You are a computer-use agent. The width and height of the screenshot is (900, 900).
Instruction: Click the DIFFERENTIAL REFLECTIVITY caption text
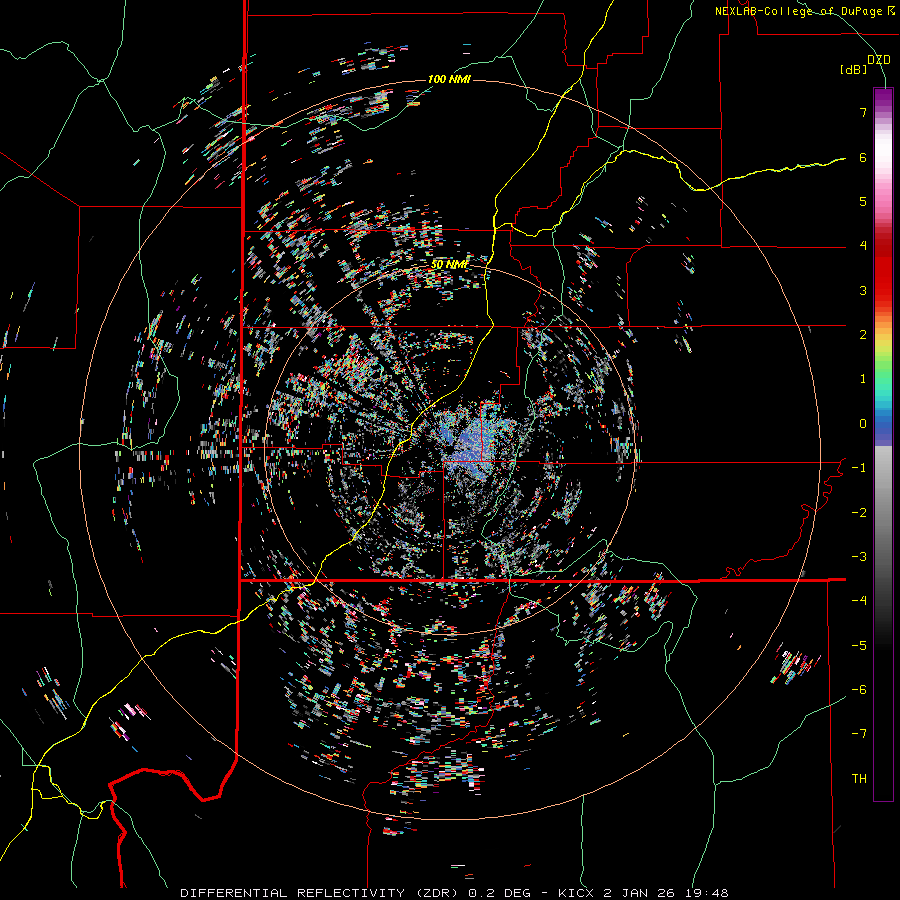(x=292, y=893)
